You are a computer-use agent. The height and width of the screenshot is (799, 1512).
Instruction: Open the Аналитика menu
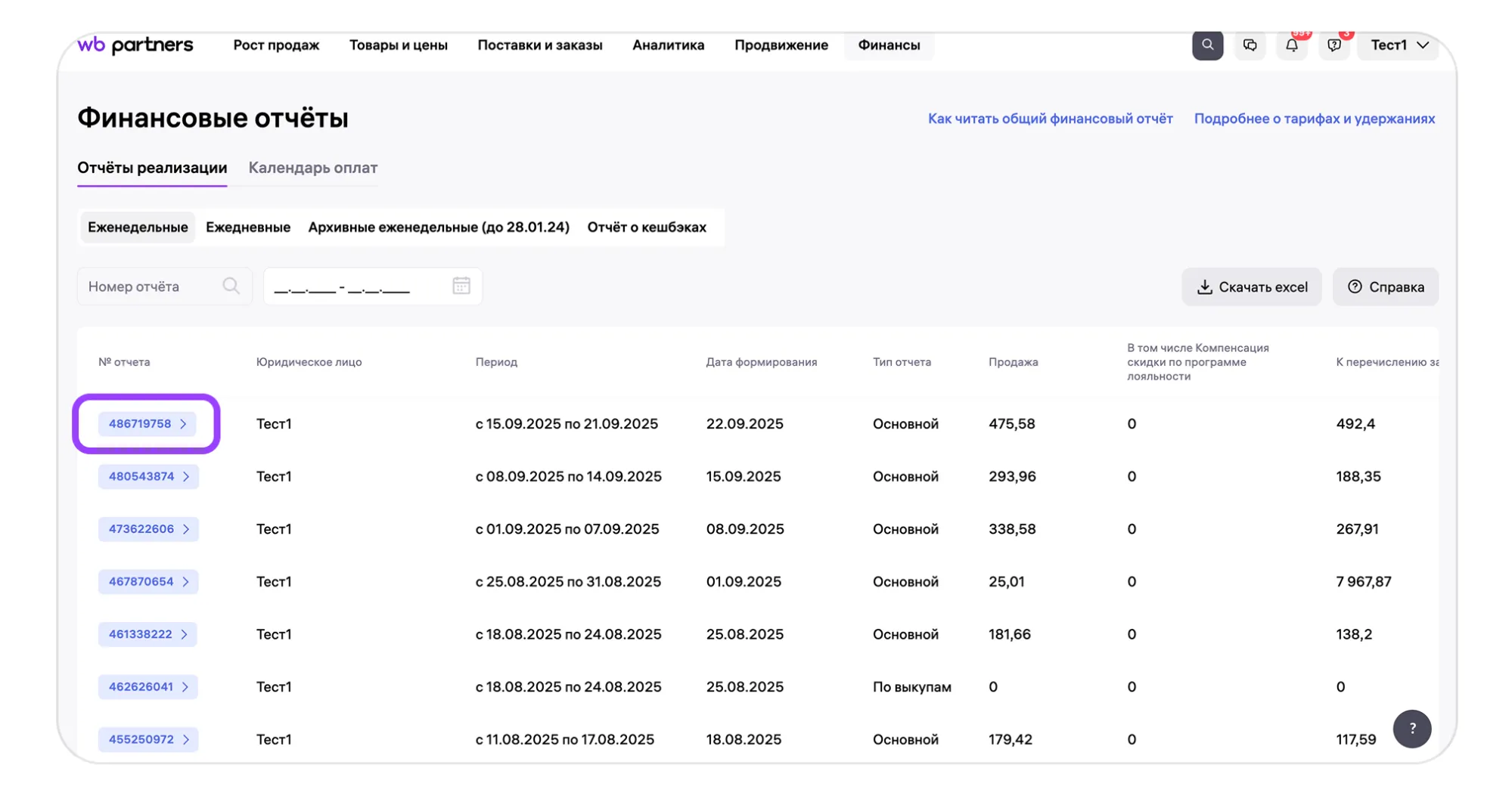[668, 45]
